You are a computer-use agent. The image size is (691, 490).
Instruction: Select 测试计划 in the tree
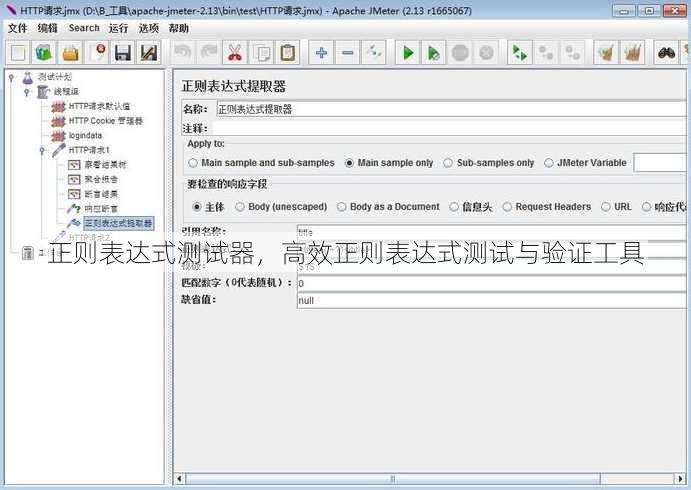click(55, 77)
